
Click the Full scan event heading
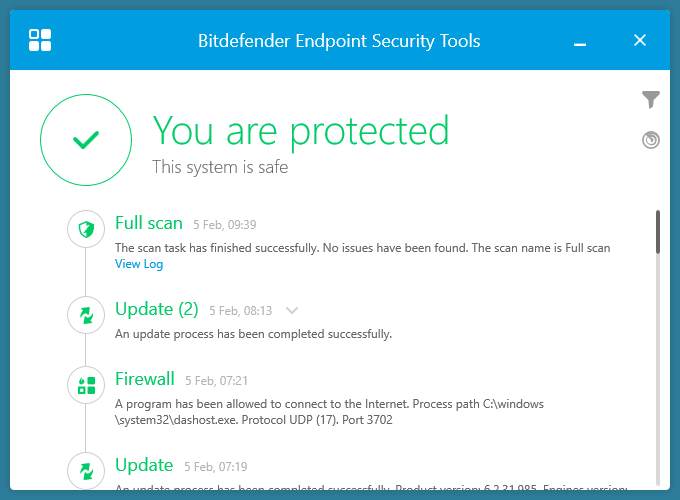click(x=149, y=223)
